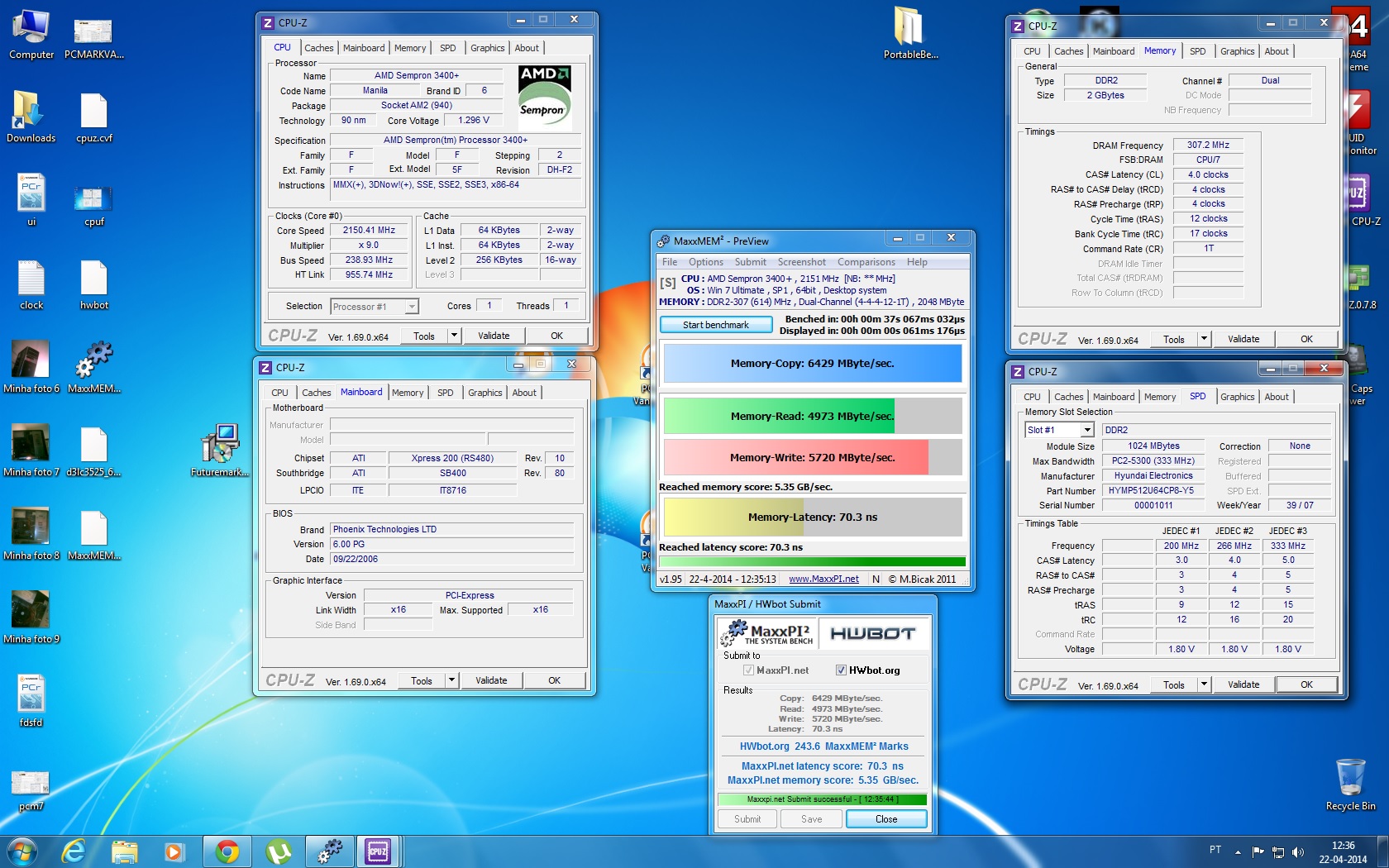Close the HWbot Submit dialog
This screenshot has width=1389, height=868.
click(x=885, y=819)
